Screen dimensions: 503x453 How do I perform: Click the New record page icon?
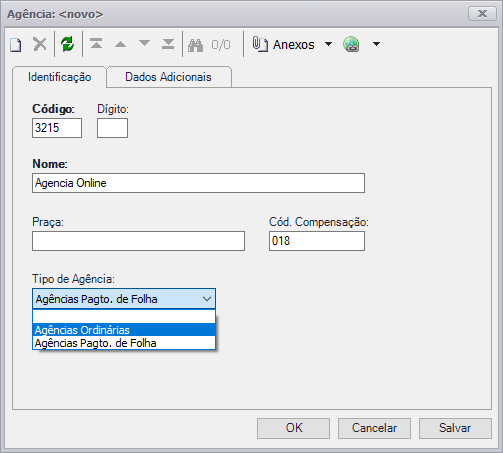(x=15, y=44)
